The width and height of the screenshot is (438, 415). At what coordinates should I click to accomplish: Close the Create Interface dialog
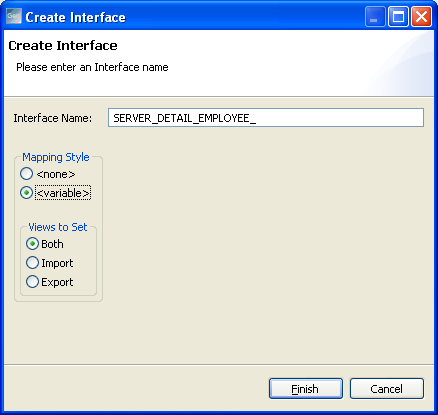click(421, 16)
